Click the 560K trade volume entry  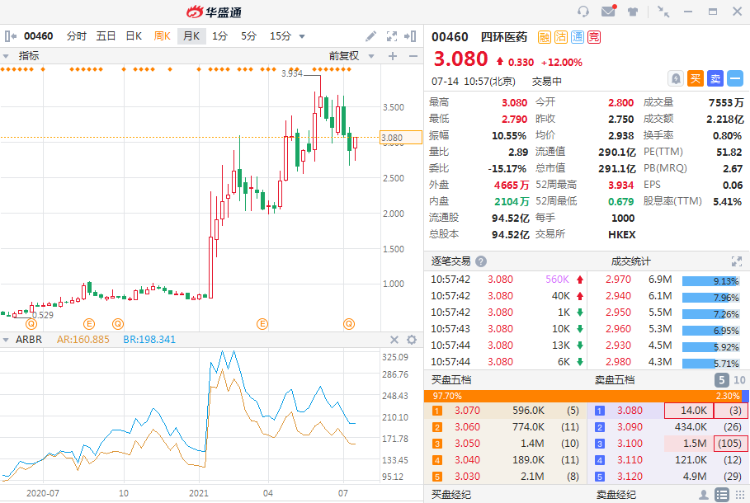tap(557, 279)
